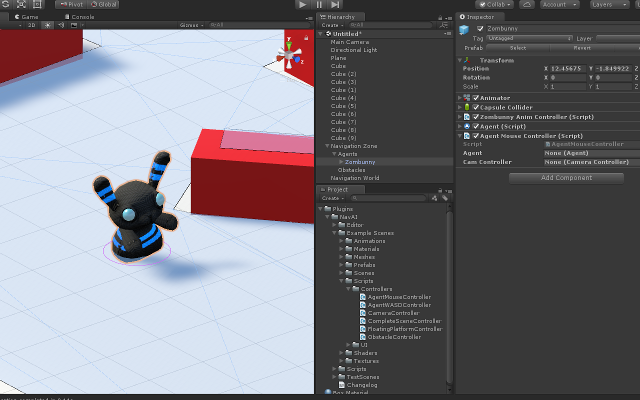Uncheck Zombunny active checkbox
This screenshot has height=400, width=640.
pyautogui.click(x=480, y=29)
